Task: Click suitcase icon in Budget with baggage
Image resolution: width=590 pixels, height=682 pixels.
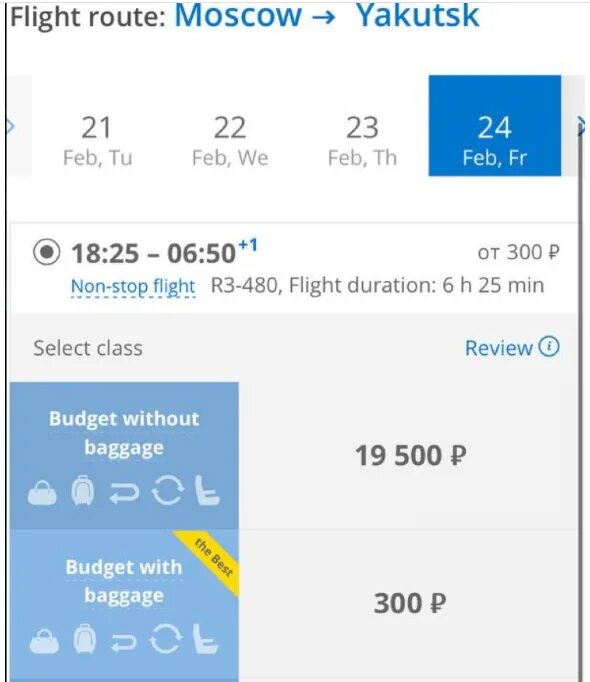Action: click(x=84, y=639)
